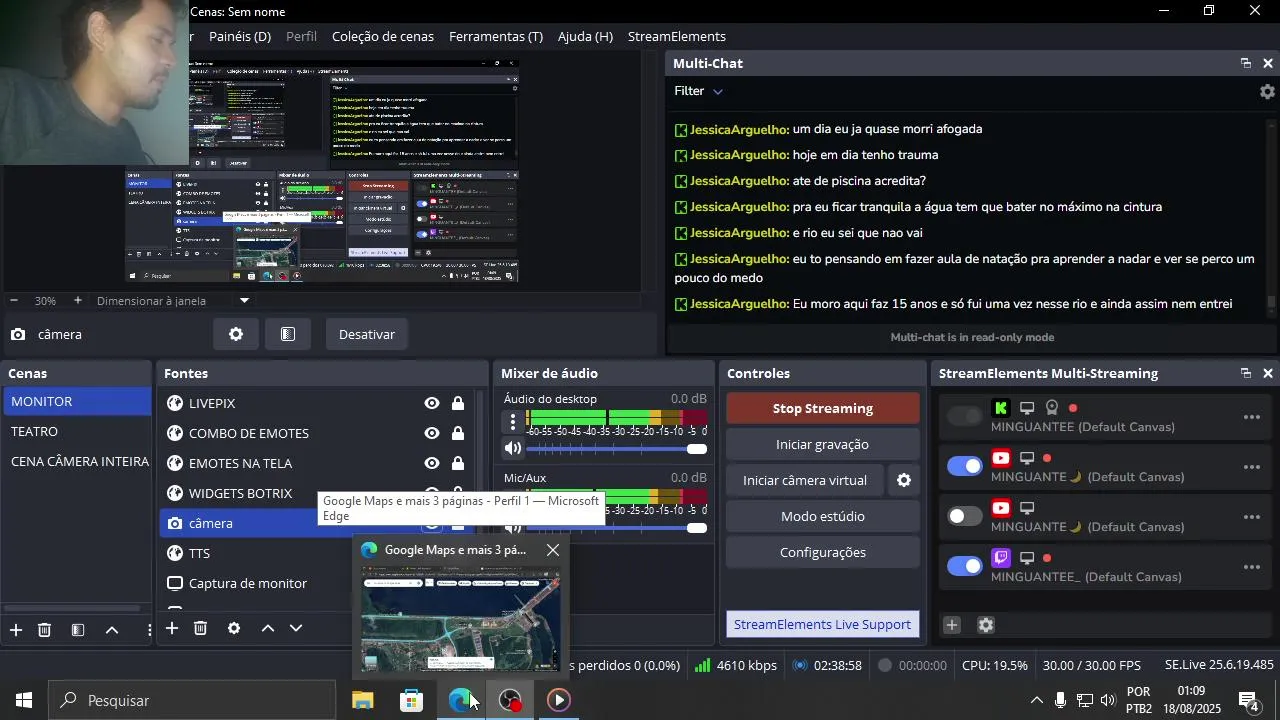Open câmera filters icon beside the gear
Viewport: 1280px width, 720px height.
point(288,334)
